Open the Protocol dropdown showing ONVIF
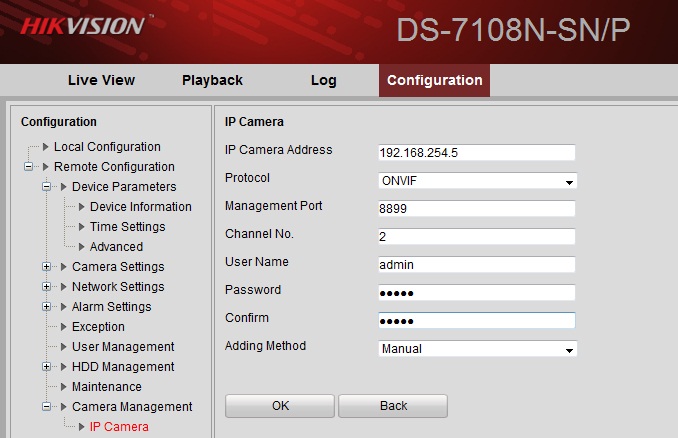Image resolution: width=678 pixels, height=438 pixels. click(477, 181)
